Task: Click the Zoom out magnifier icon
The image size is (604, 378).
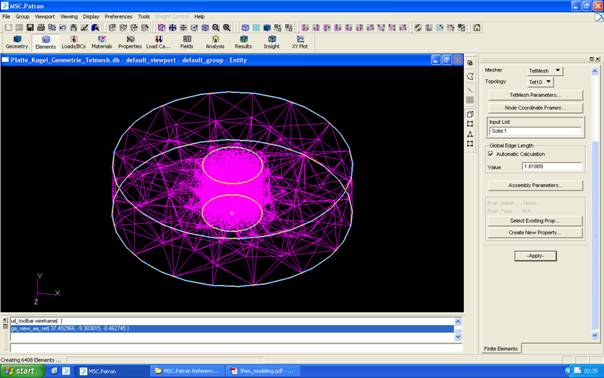Action: click(x=216, y=28)
